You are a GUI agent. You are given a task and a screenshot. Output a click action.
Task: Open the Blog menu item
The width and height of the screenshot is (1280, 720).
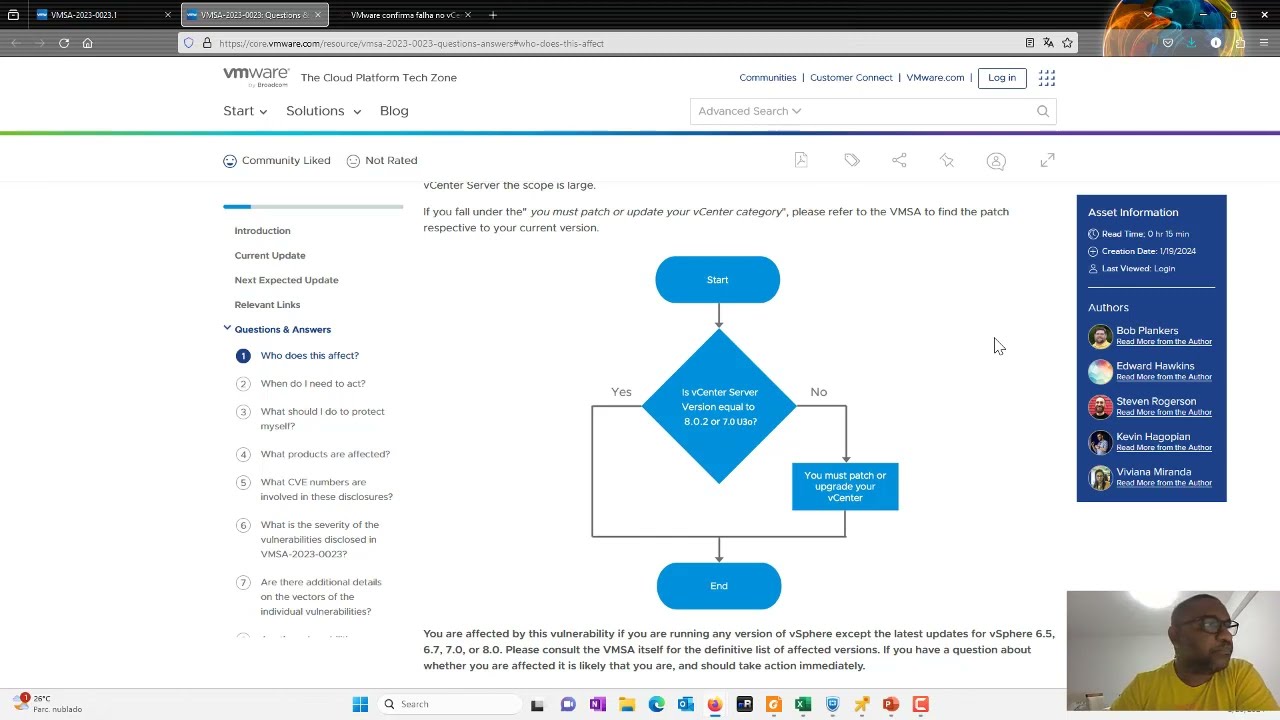[394, 111]
